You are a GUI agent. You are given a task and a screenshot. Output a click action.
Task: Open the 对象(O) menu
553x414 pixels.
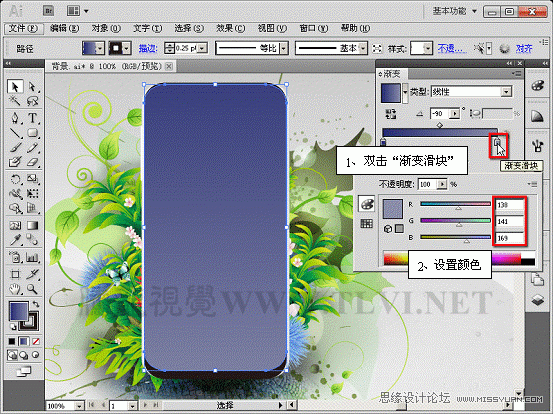click(x=106, y=28)
